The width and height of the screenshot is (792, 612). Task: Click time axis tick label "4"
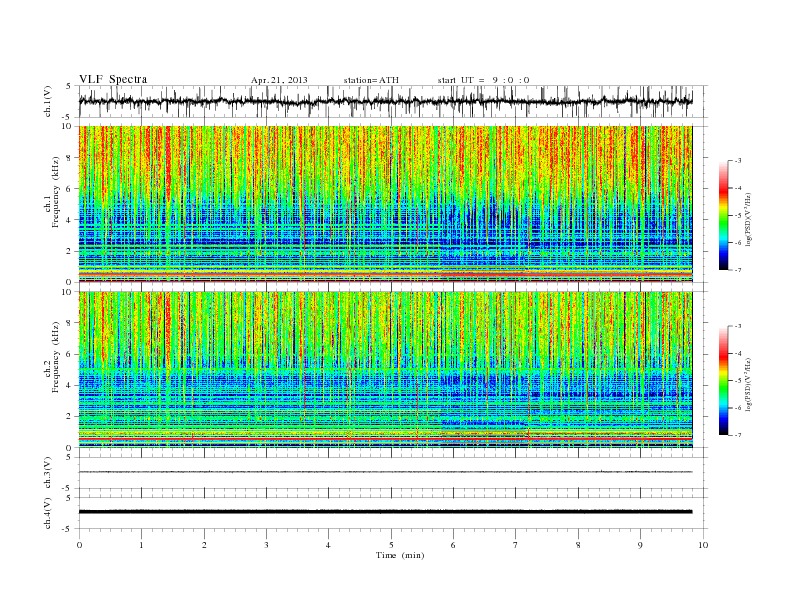tap(328, 545)
